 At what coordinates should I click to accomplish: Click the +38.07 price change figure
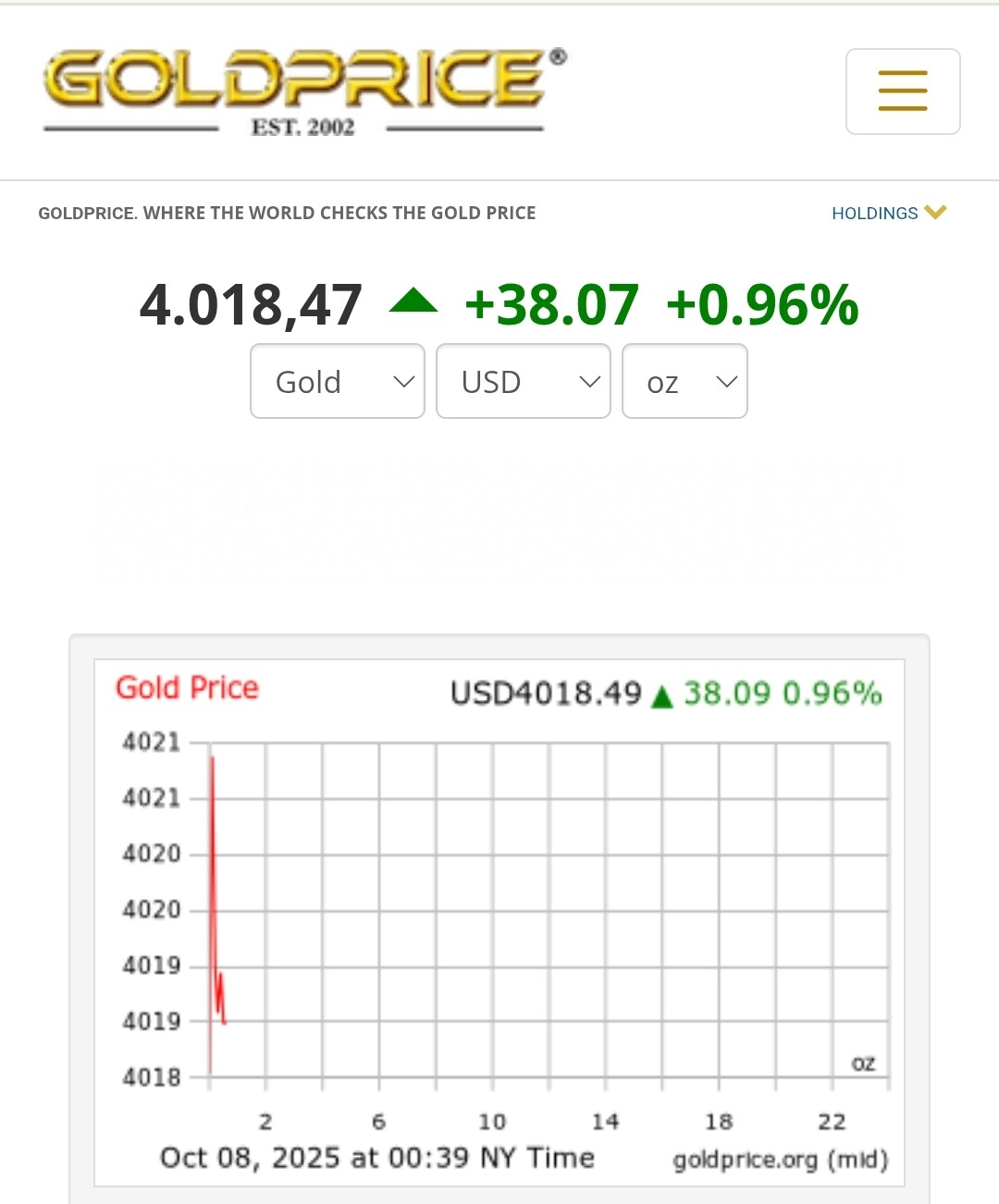tap(551, 305)
